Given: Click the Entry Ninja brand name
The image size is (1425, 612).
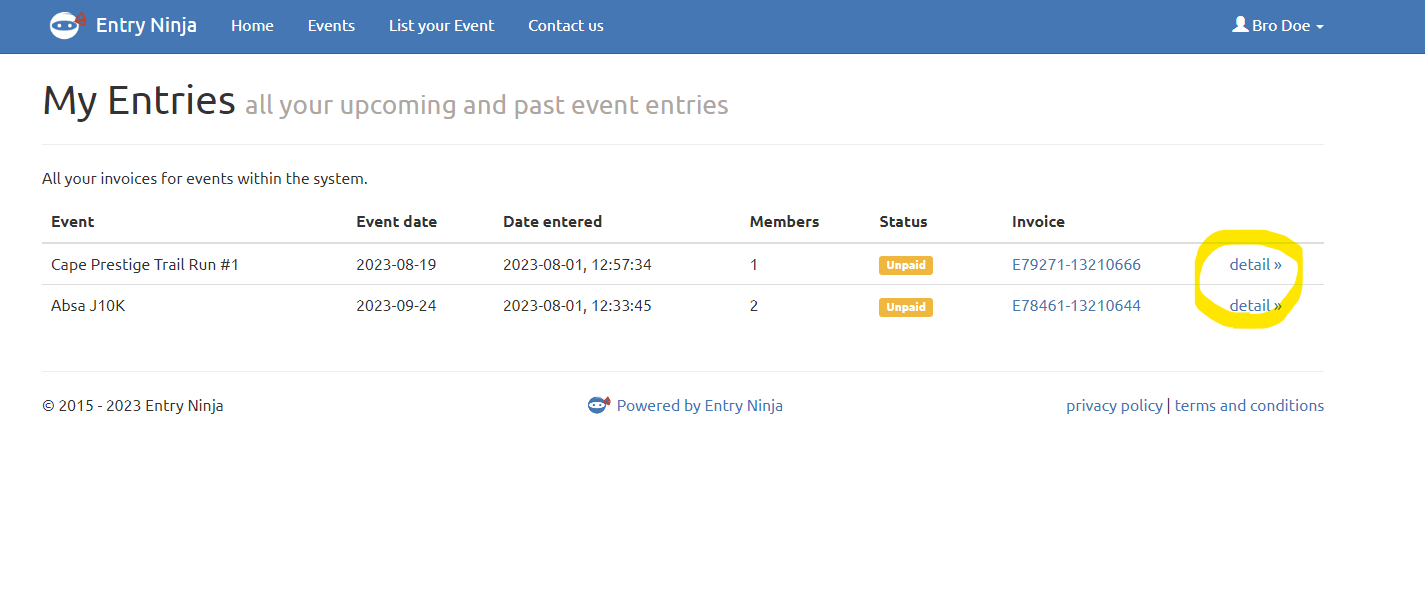Looking at the screenshot, I should [x=146, y=26].
